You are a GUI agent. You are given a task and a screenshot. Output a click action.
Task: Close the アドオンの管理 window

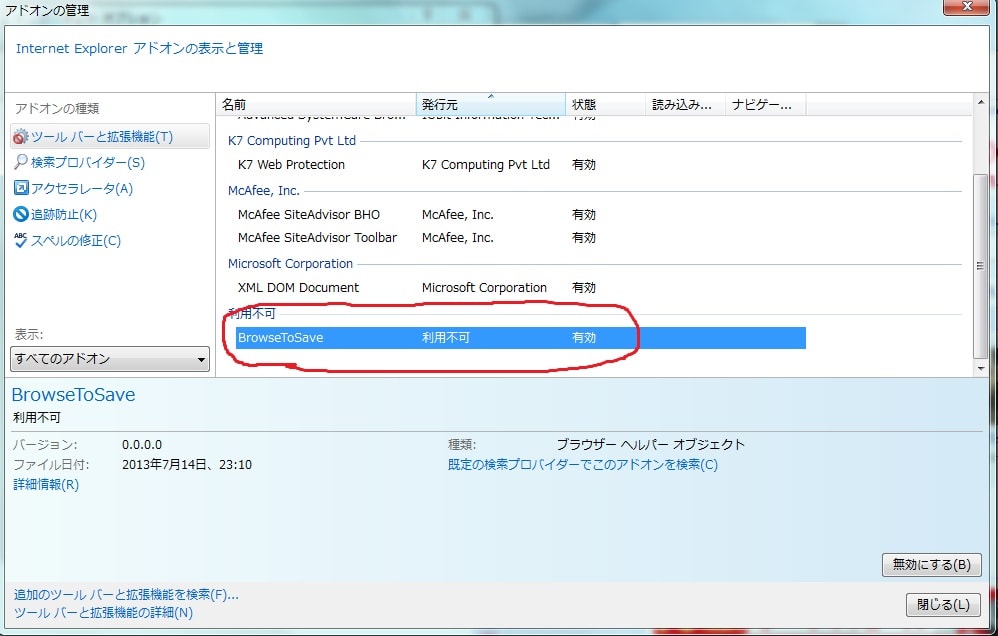(x=967, y=6)
